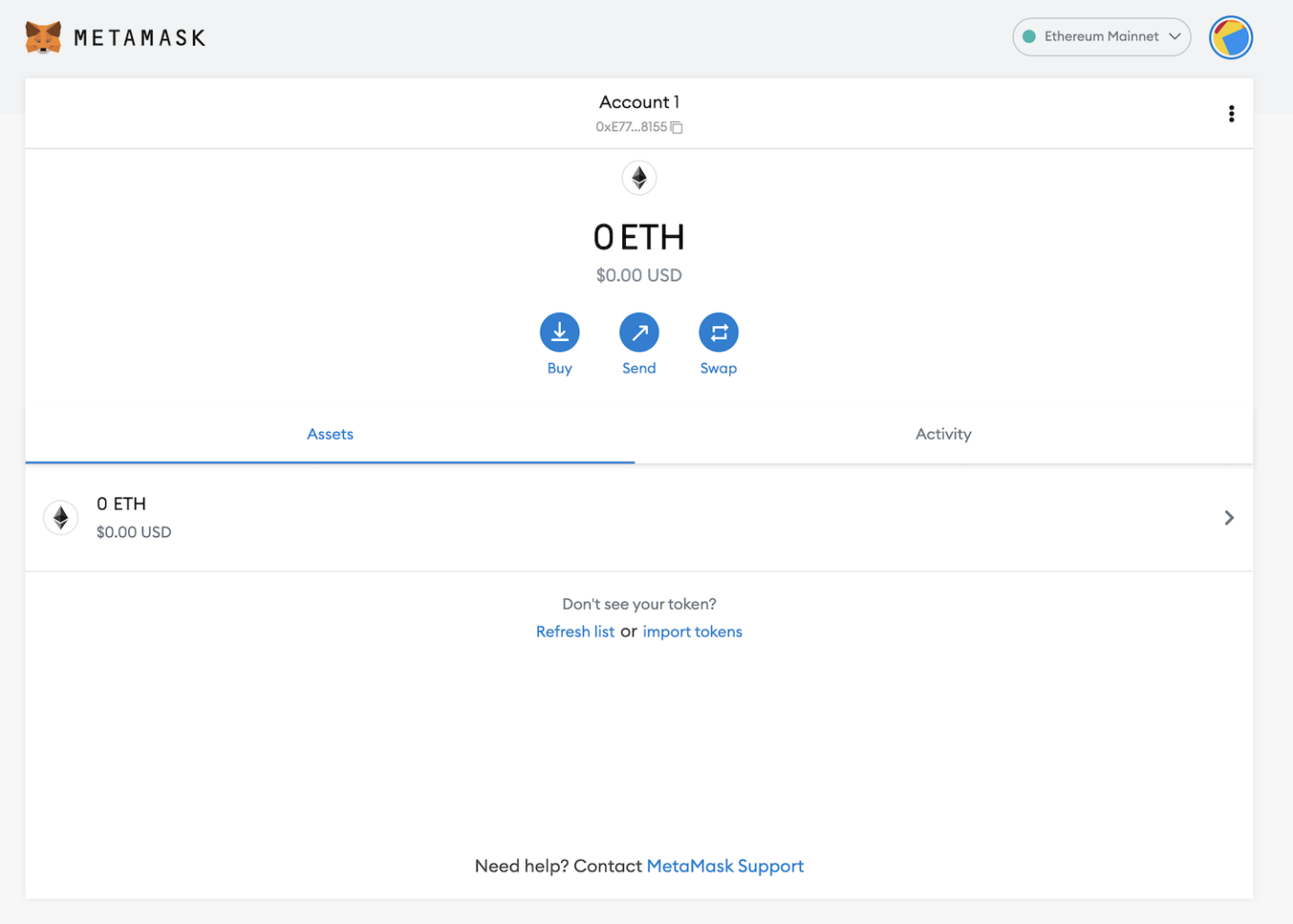The image size is (1293, 924).
Task: Click the network dropdown chevron arrow
Action: click(1175, 37)
